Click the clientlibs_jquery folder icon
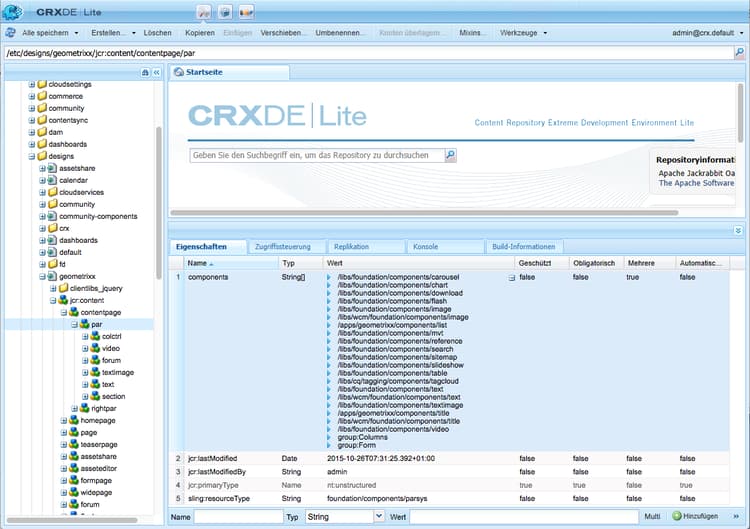Viewport: 750px width, 529px height. tap(64, 288)
